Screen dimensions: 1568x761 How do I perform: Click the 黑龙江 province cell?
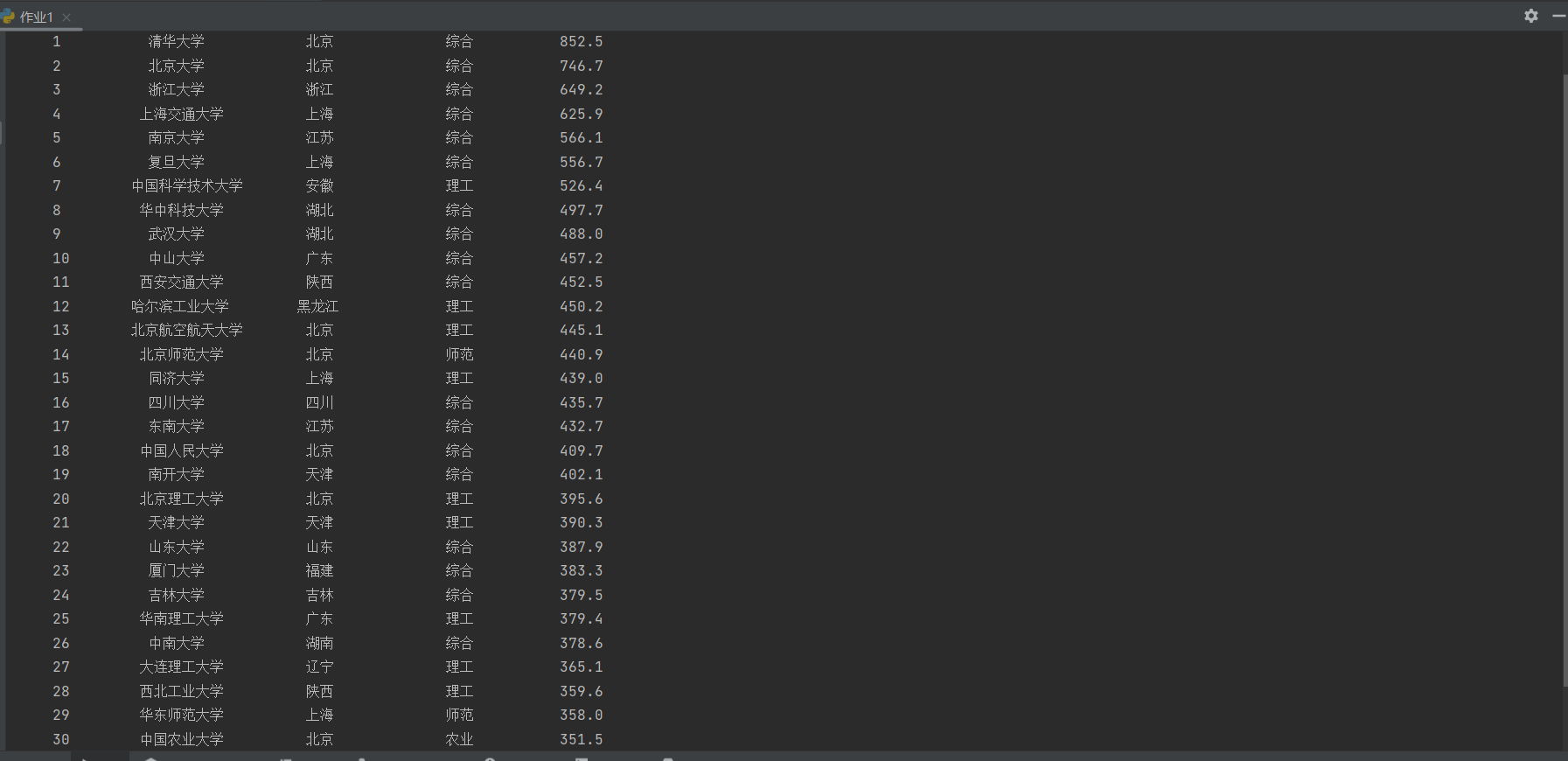(317, 306)
